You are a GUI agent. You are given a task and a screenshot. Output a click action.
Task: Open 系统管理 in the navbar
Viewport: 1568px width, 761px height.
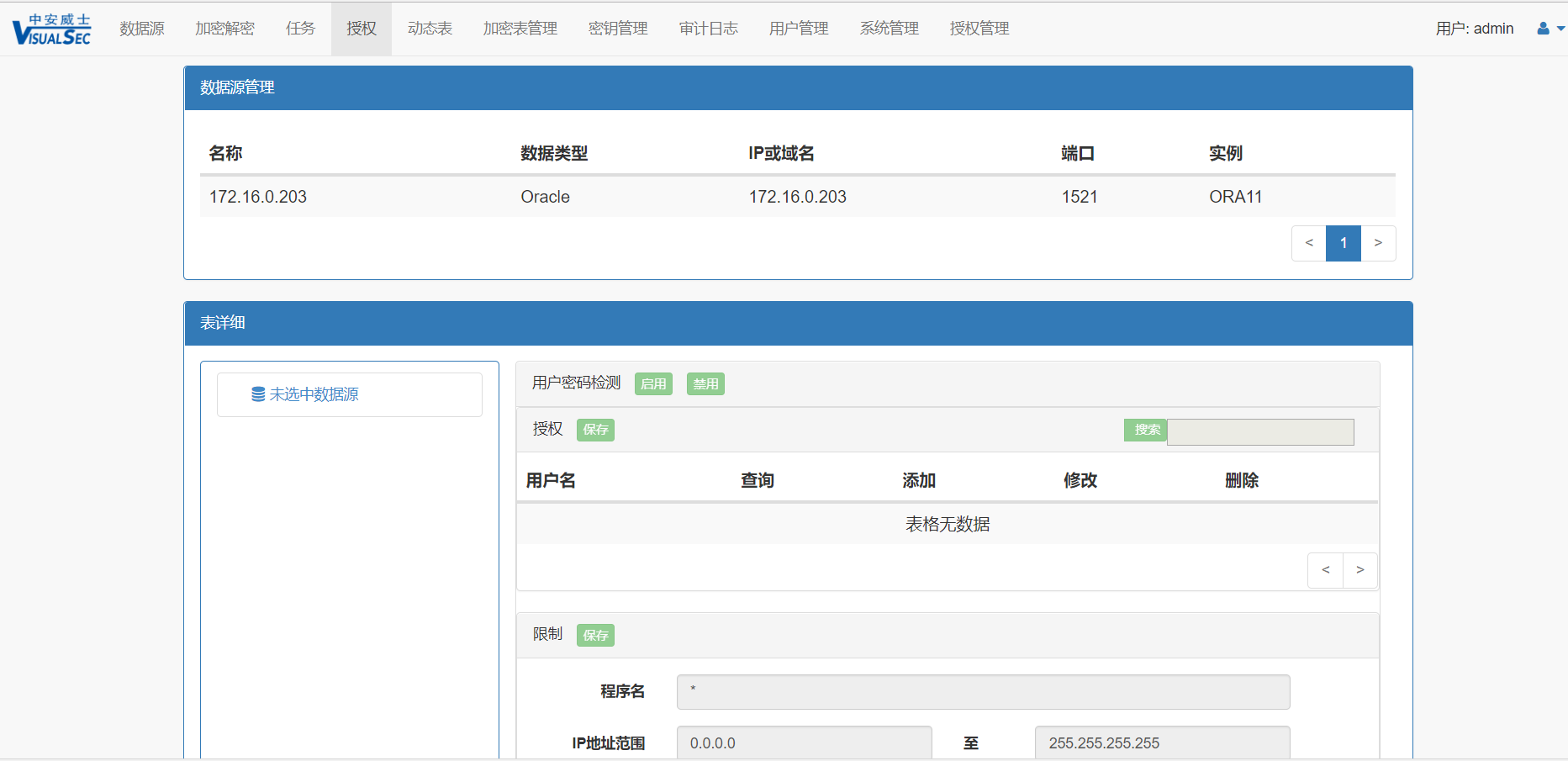point(890,29)
